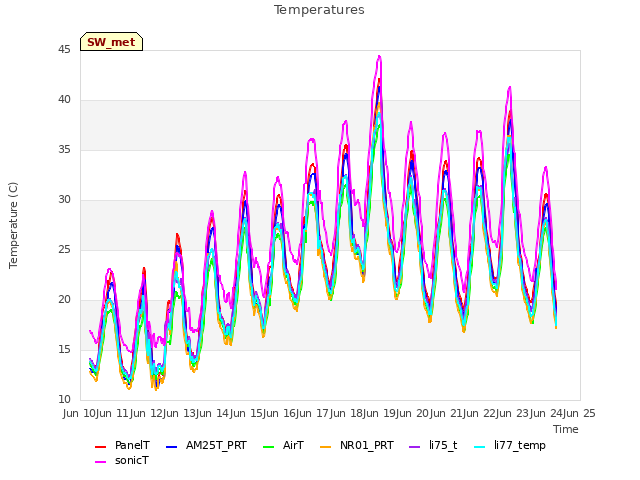Click the 15 y-axis tick label
Image resolution: width=640 pixels, height=480 pixels.
click(64, 350)
